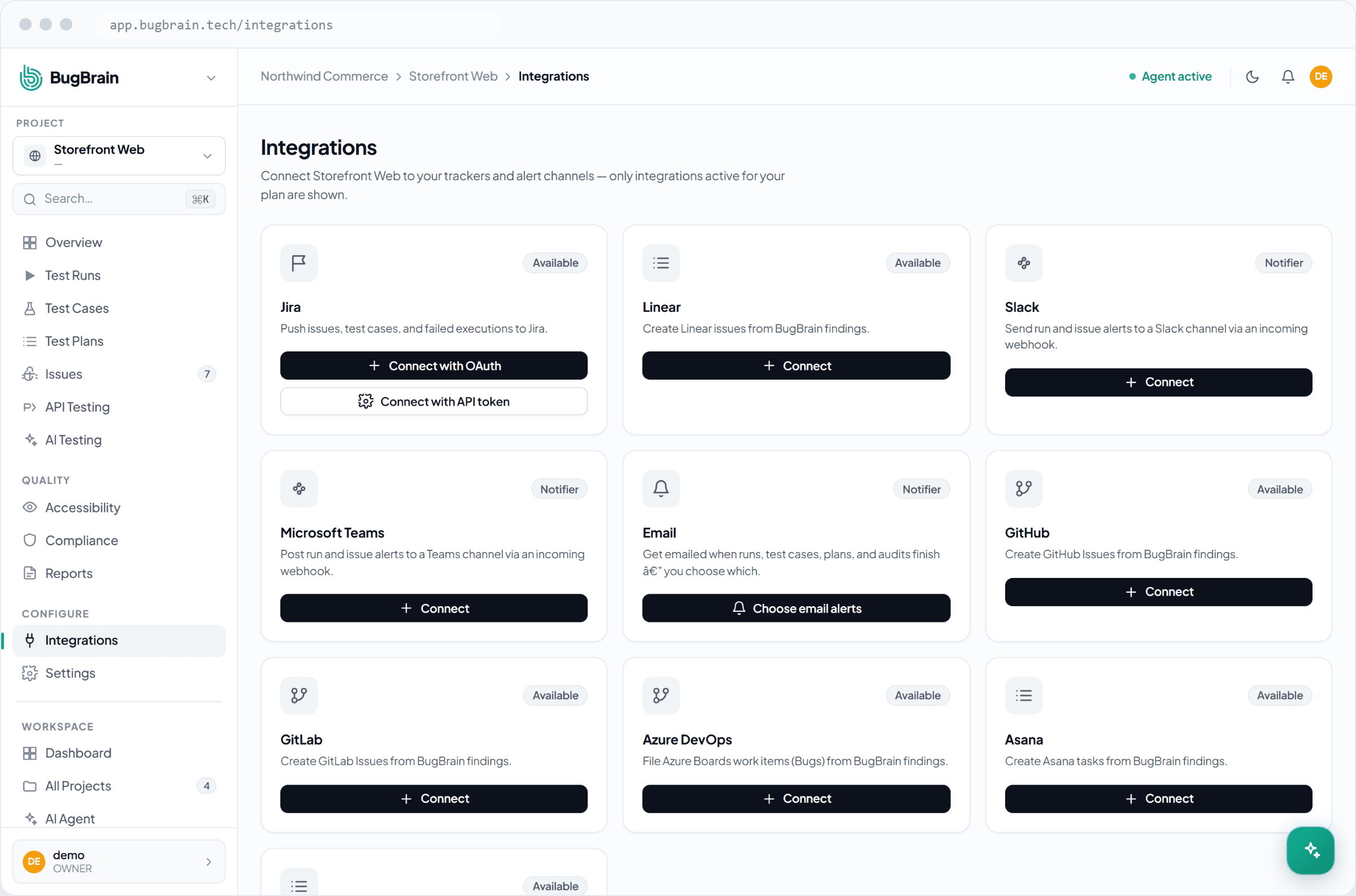This screenshot has width=1356, height=896.
Task: Click the Jira flag icon
Action: point(299,263)
